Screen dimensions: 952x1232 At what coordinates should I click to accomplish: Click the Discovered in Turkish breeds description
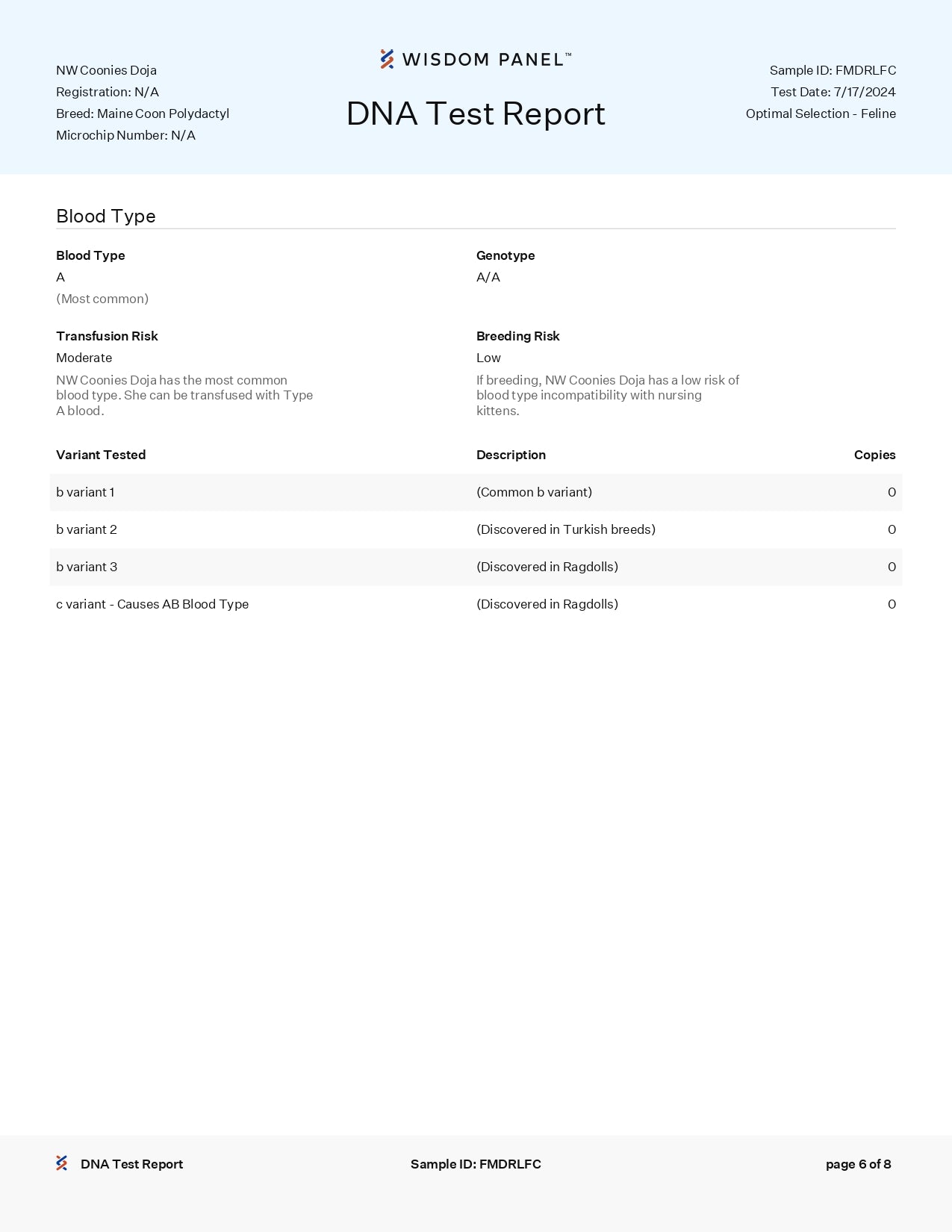point(565,529)
